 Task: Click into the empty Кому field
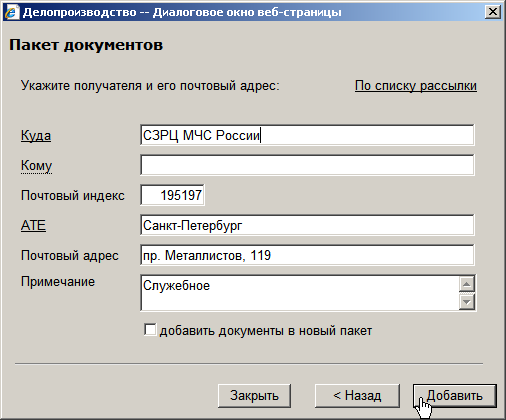tap(307, 165)
